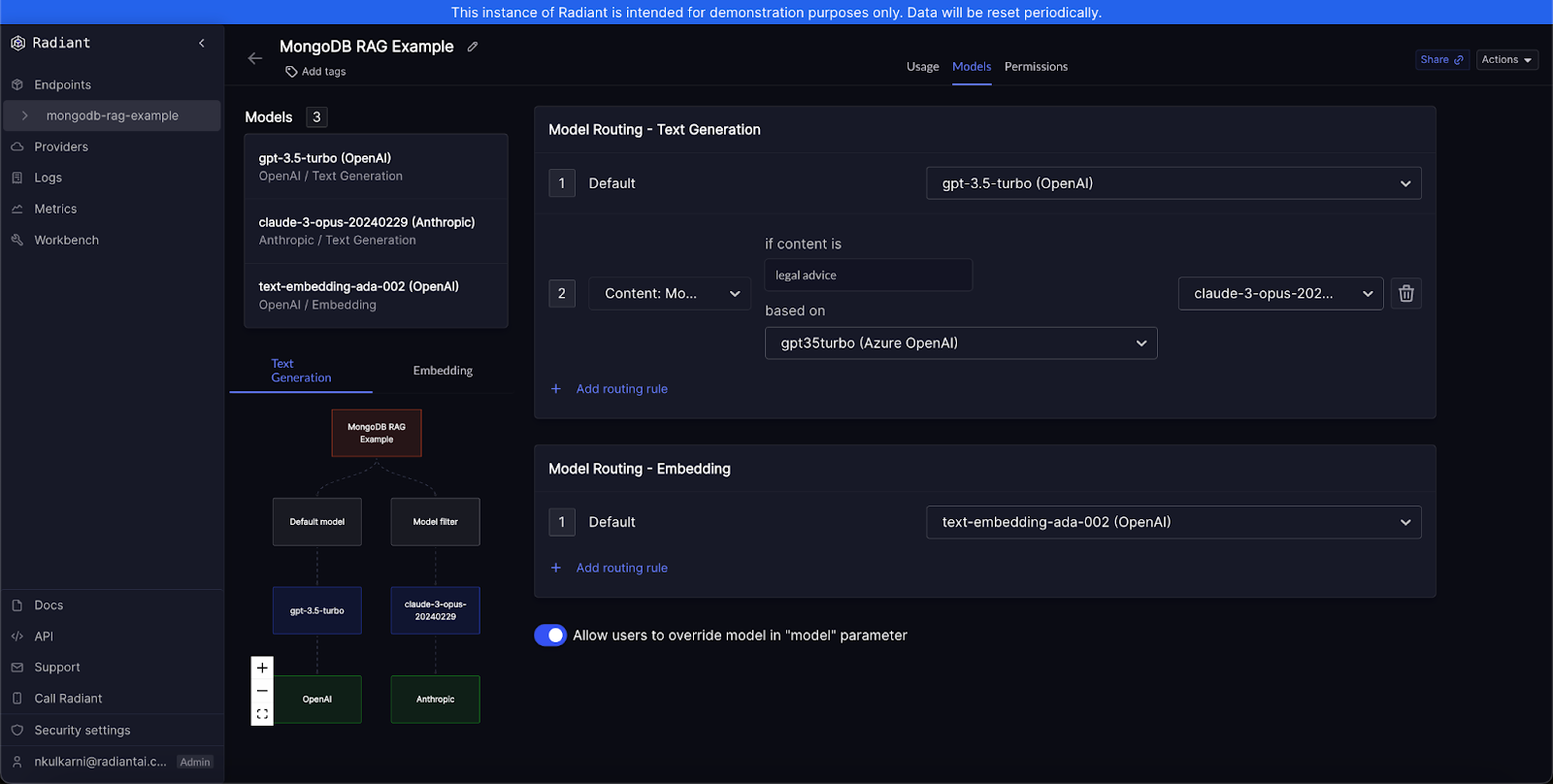Click nkulkarni@radiantai.c... account name
The image size is (1553, 784).
point(100,762)
